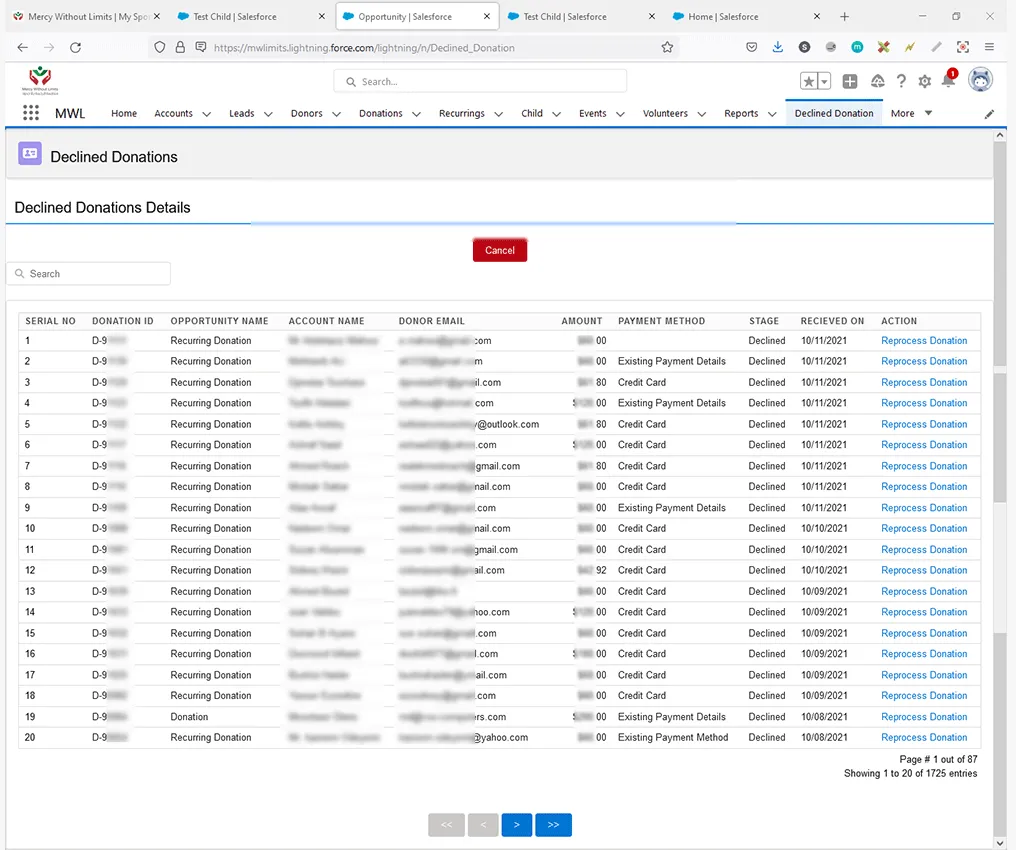Open the App Launcher grid icon
Image resolution: width=1016 pixels, height=850 pixels.
pyautogui.click(x=30, y=113)
